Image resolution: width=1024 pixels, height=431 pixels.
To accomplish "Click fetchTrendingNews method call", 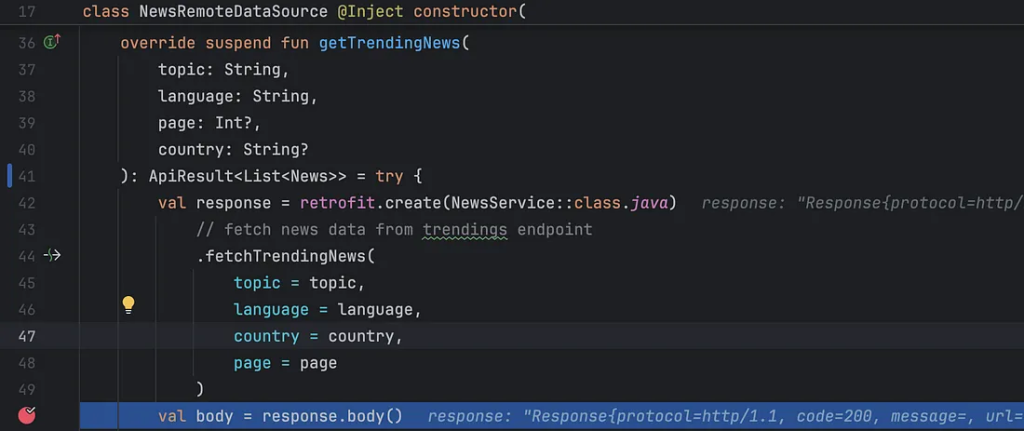I will pyautogui.click(x=285, y=256).
